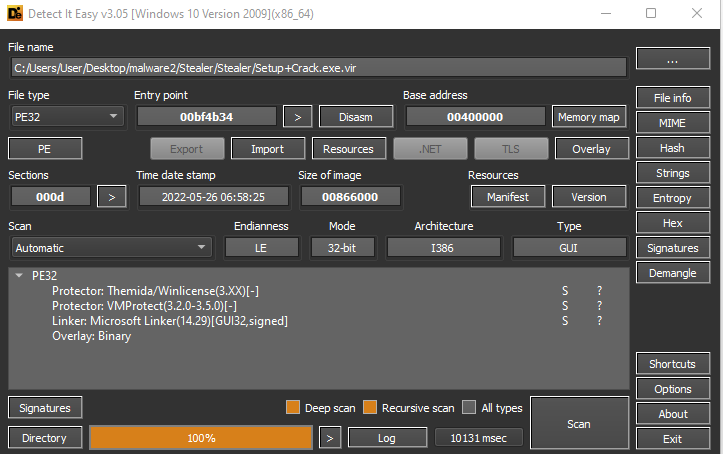Image resolution: width=723 pixels, height=454 pixels.
Task: Click the Base address value 00400000
Action: click(x=475, y=117)
